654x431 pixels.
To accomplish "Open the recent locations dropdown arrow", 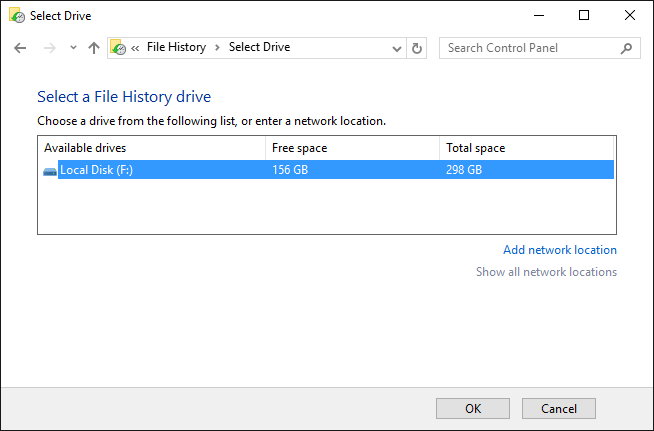I will click(x=73, y=48).
